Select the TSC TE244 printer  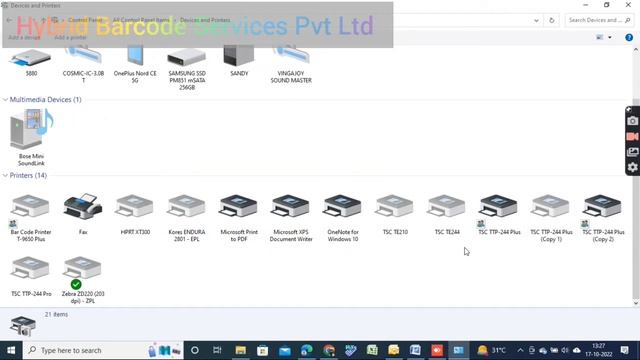click(447, 215)
